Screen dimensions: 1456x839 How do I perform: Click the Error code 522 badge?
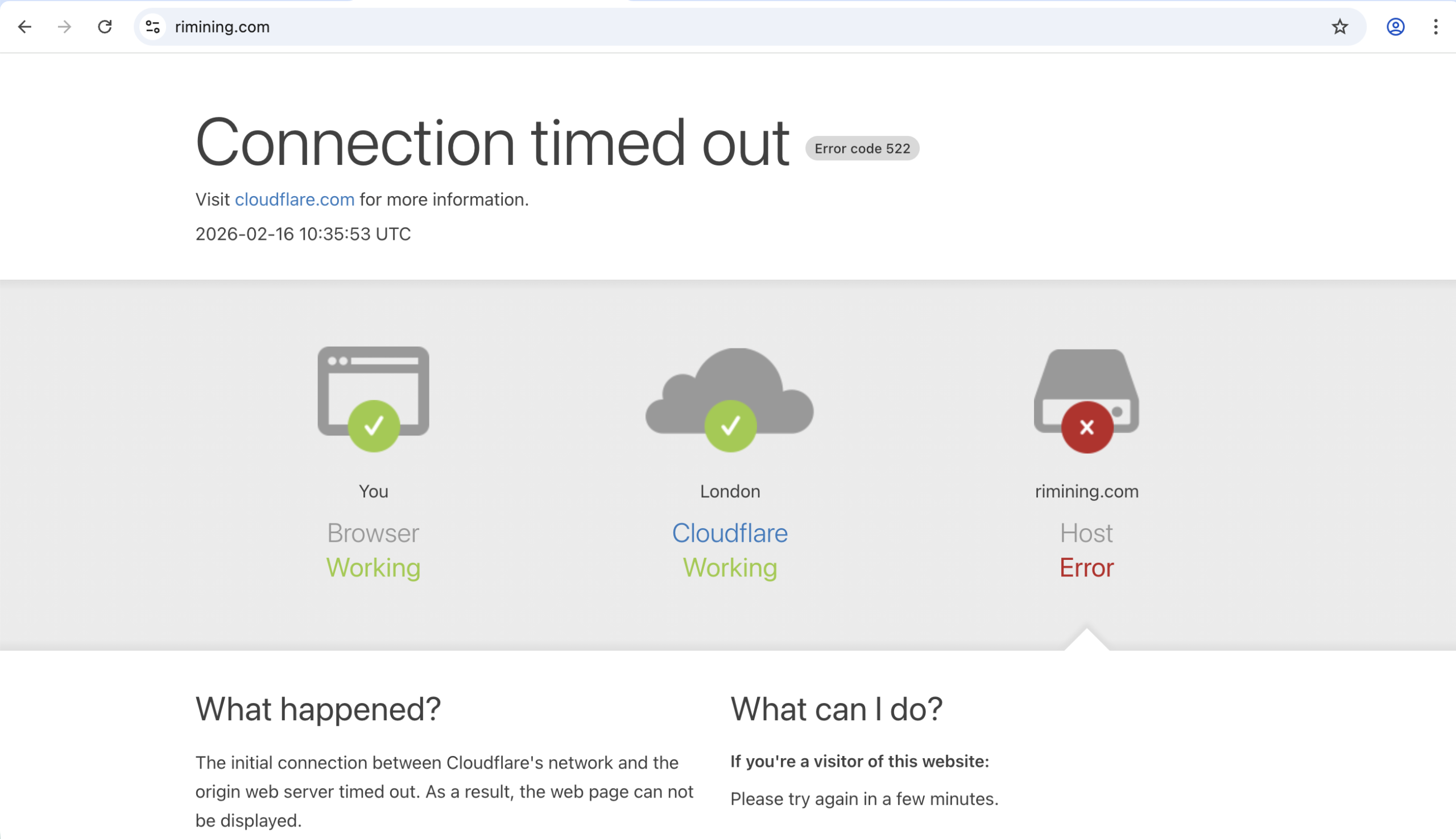click(x=862, y=149)
